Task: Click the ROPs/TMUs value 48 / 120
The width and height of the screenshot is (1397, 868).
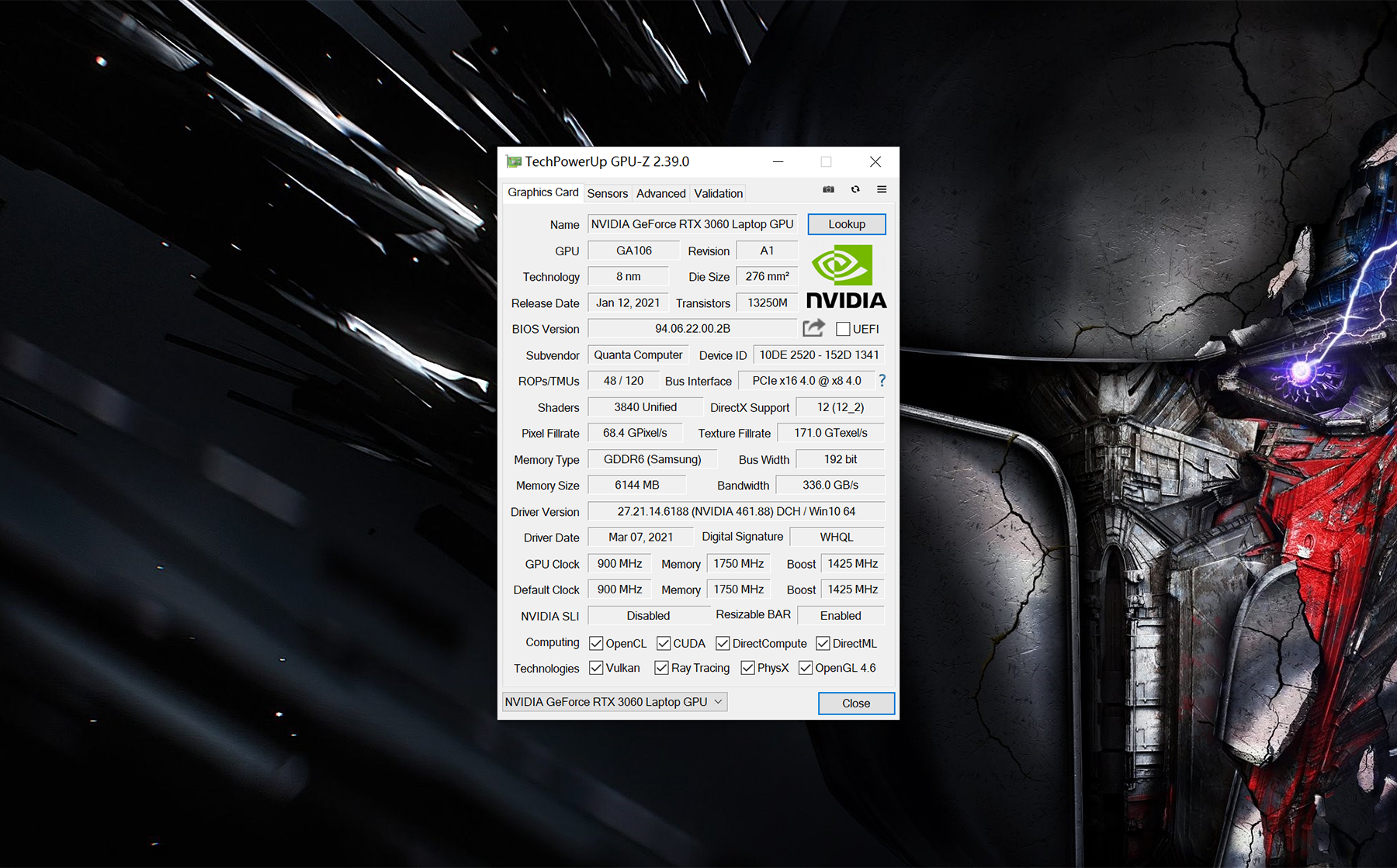Action: coord(623,381)
